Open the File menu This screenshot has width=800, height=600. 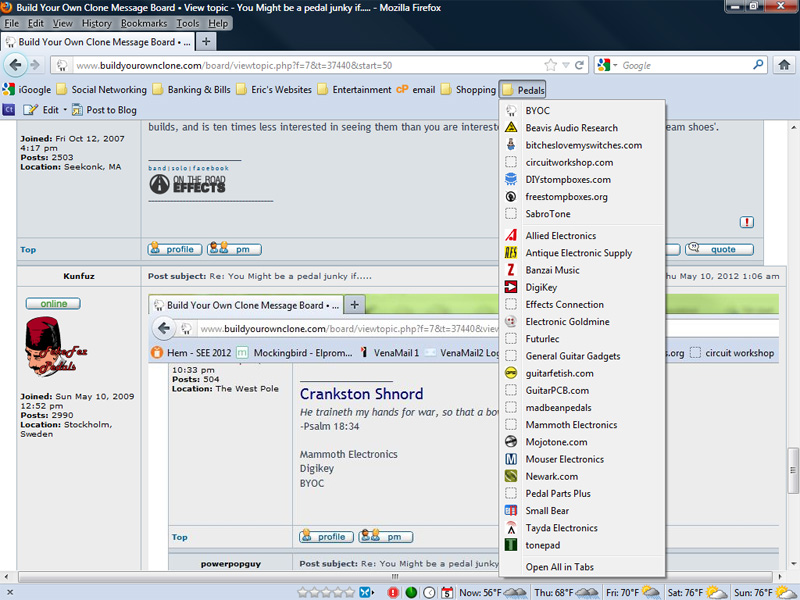[x=11, y=23]
